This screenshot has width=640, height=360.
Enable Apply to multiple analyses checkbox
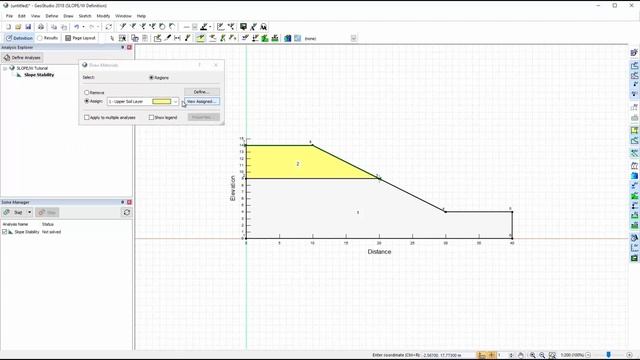tap(87, 118)
